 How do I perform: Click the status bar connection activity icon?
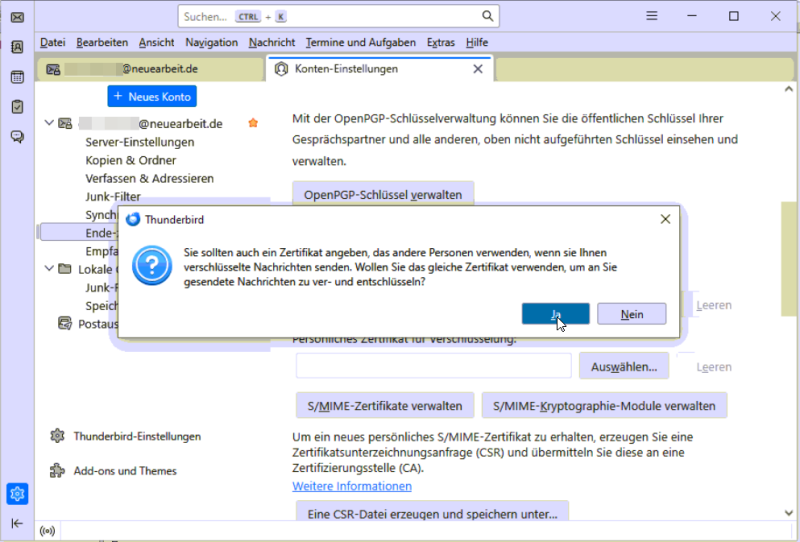47,531
